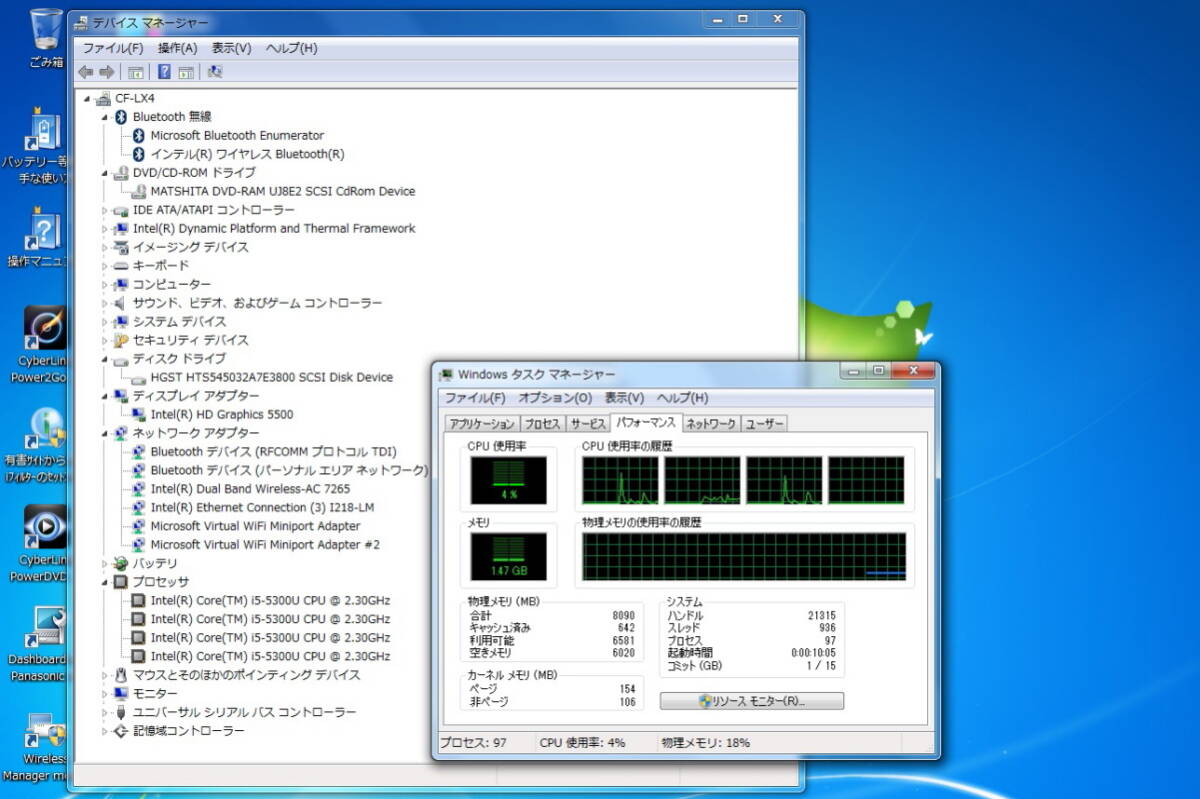This screenshot has height=799, width=1200.
Task: Select Intel(R) Dynamic Platform and Thermal Framework
Action: tap(274, 228)
